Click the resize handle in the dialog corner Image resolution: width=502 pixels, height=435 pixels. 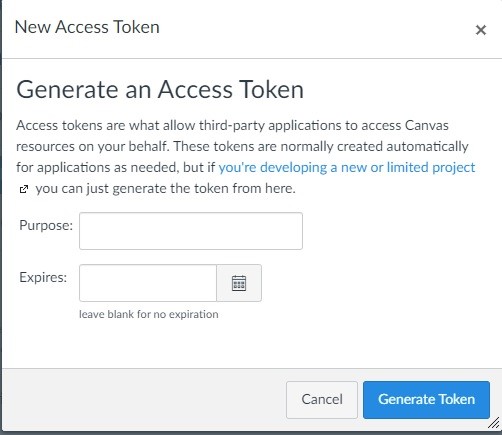point(493,423)
